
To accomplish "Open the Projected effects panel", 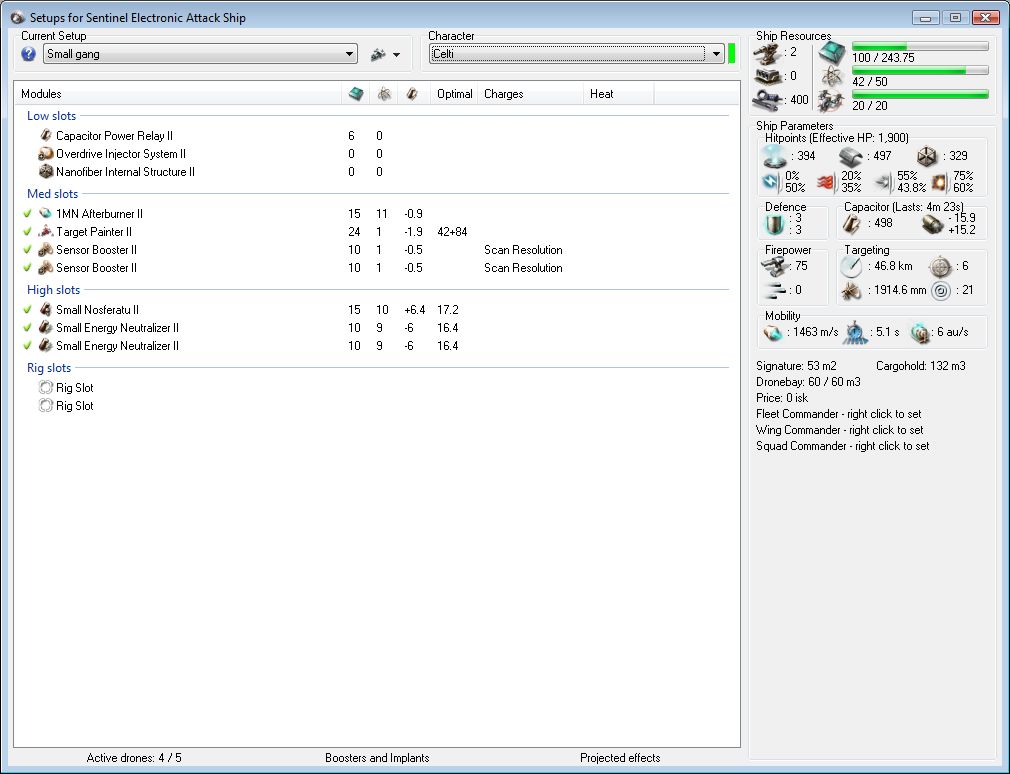I will coord(620,758).
